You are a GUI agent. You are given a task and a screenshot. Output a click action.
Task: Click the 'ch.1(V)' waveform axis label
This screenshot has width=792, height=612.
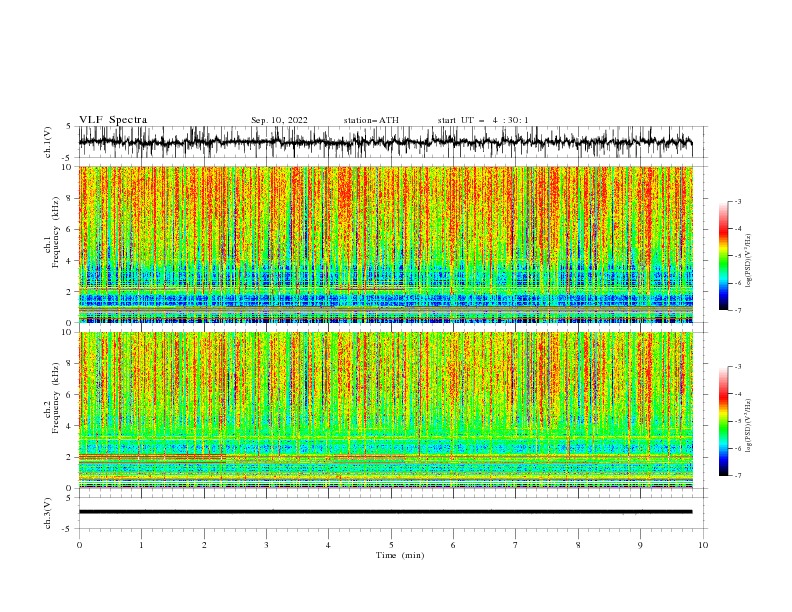[48, 142]
